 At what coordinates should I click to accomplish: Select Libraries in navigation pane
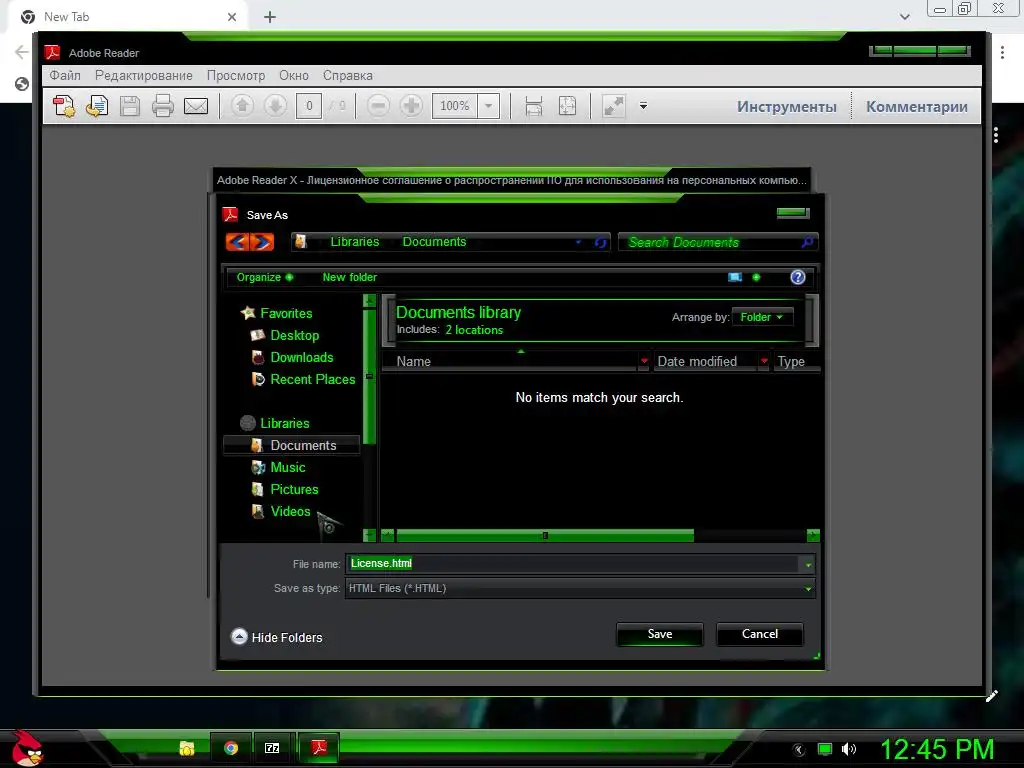tap(285, 423)
